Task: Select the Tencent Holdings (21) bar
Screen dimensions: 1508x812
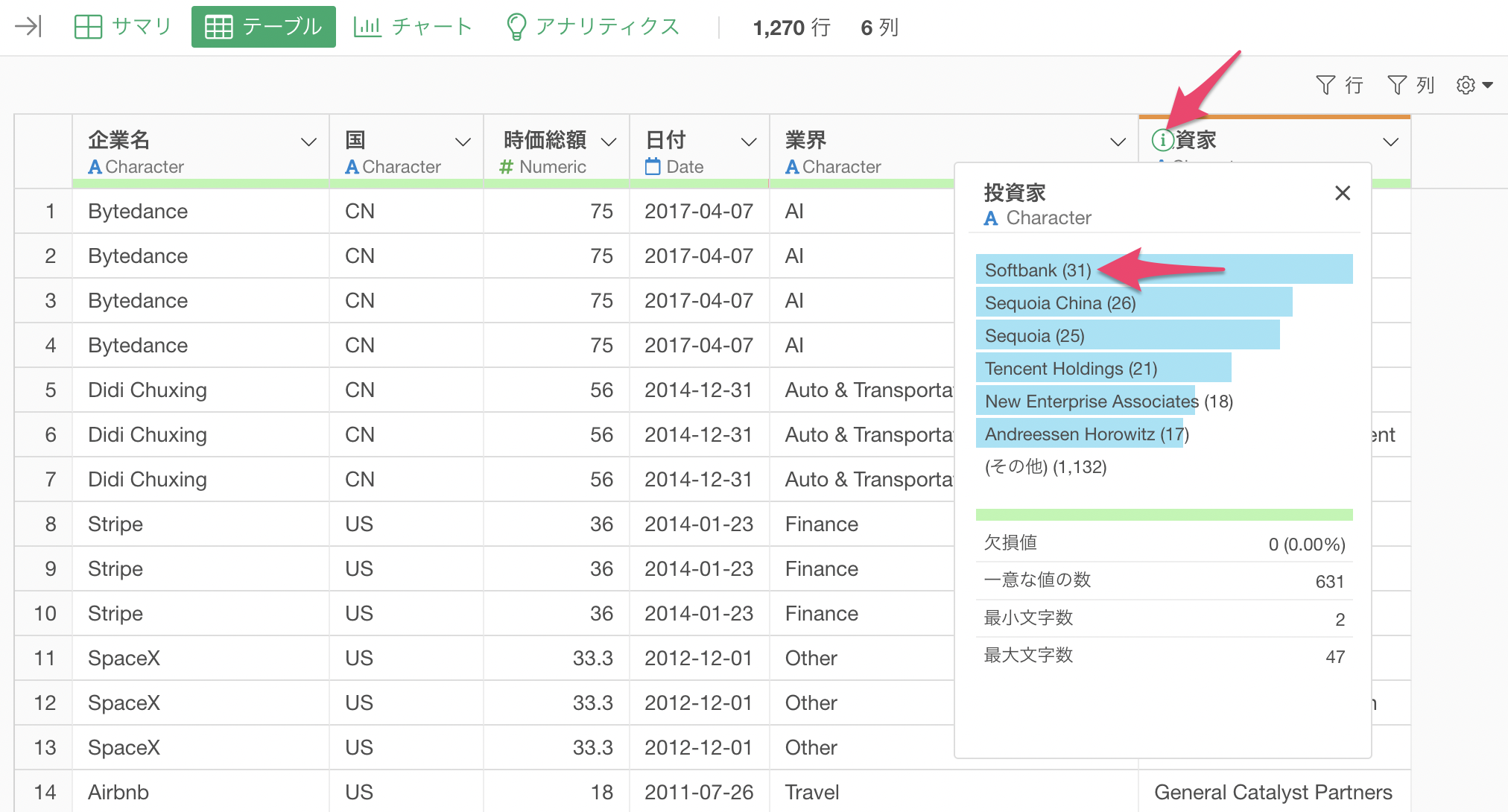Action: [x=1103, y=368]
